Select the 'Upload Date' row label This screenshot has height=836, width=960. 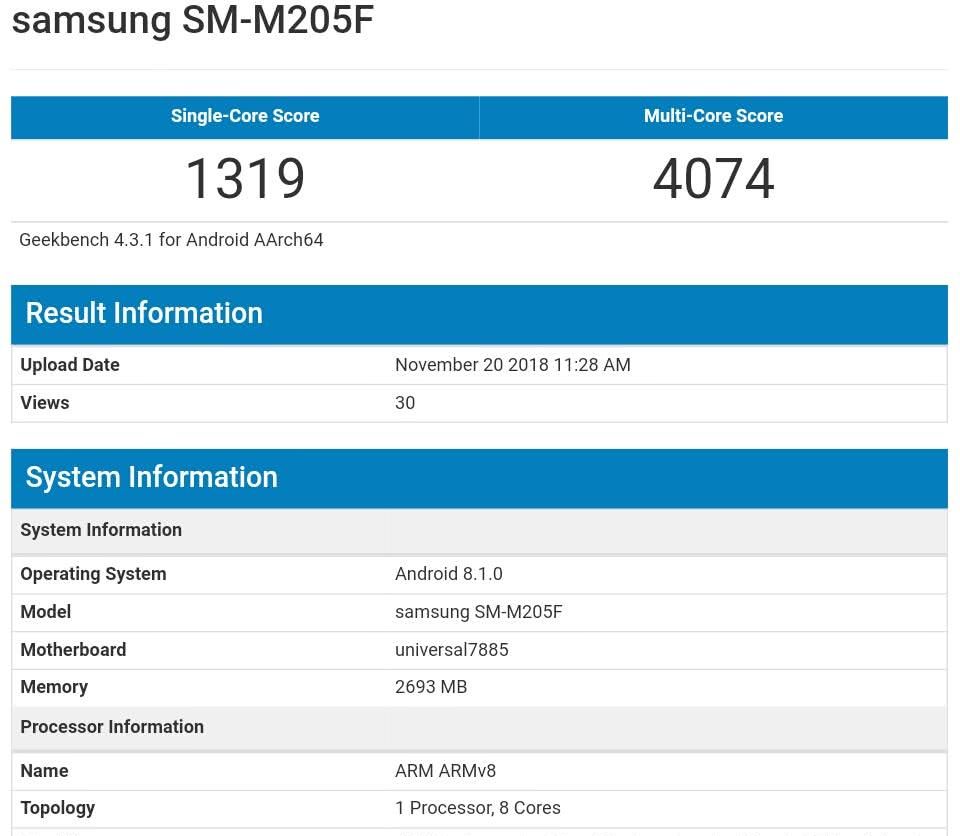click(x=70, y=365)
